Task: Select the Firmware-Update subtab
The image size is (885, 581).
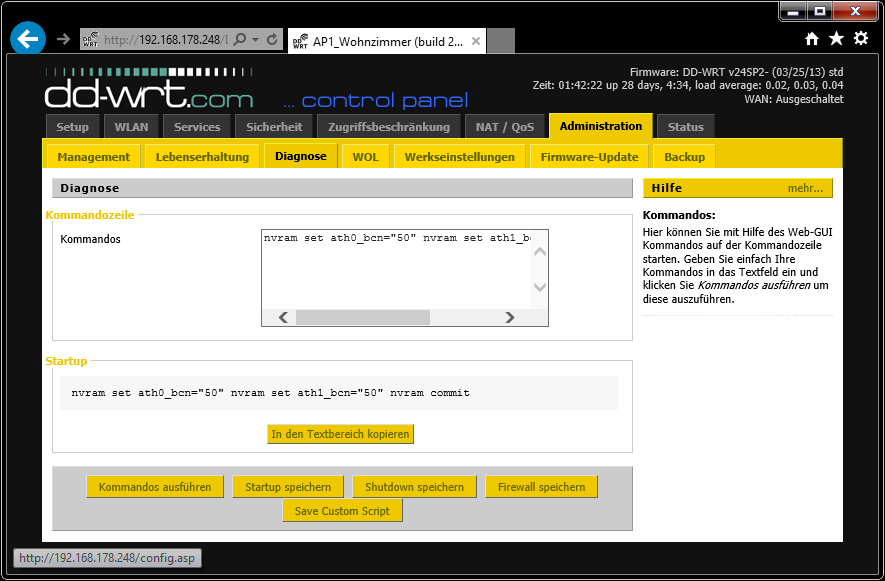Action: point(589,157)
